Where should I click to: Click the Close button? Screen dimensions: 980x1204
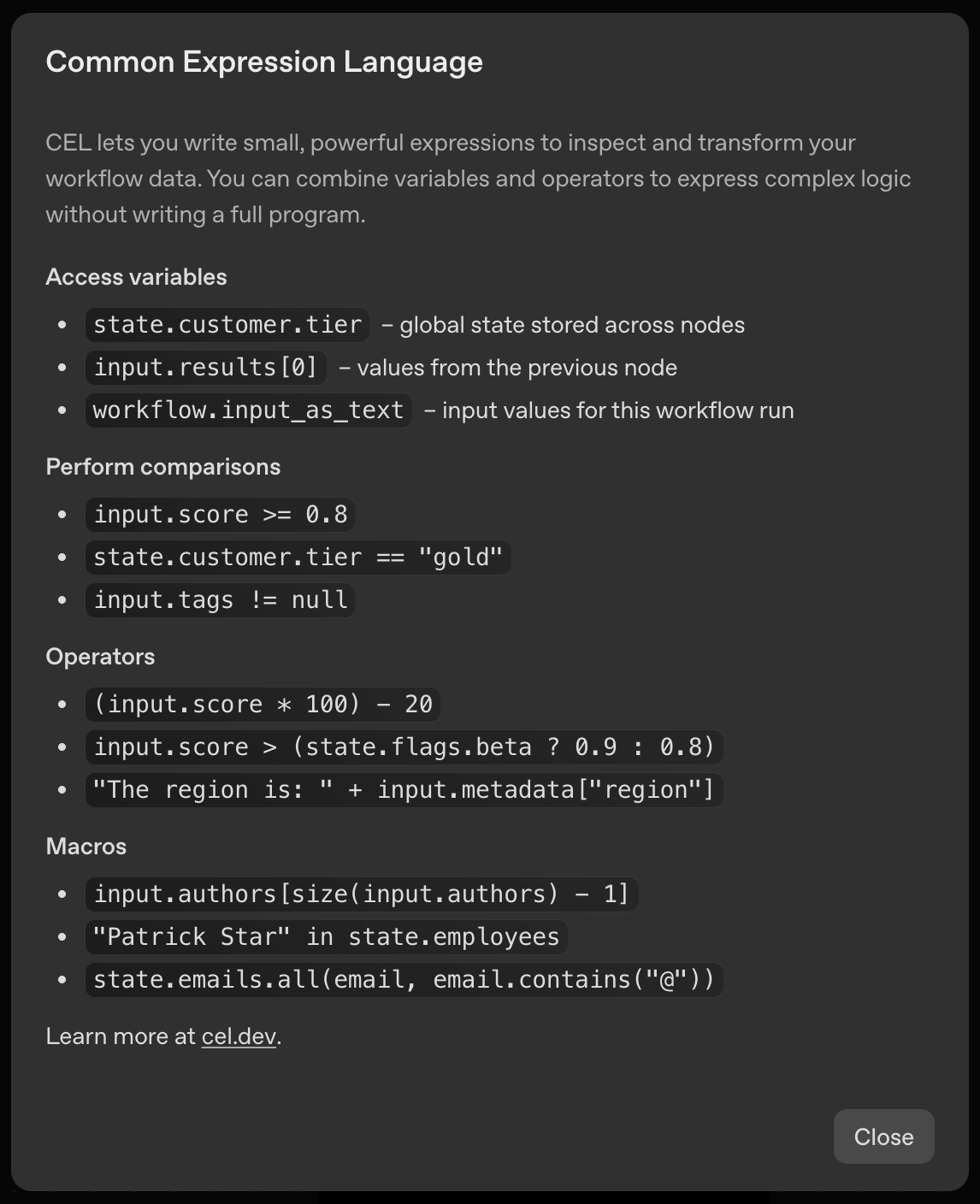click(883, 1136)
